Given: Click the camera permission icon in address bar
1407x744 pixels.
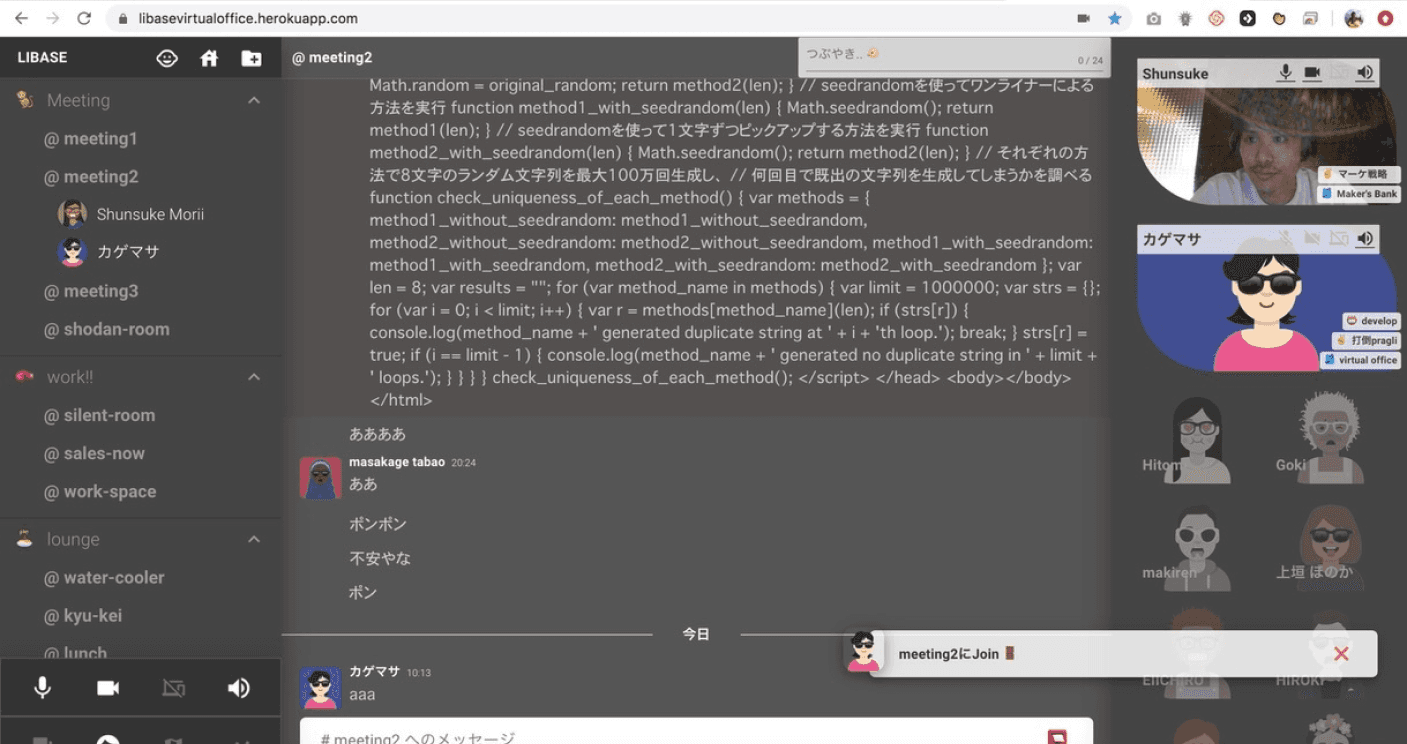Looking at the screenshot, I should click(1083, 18).
